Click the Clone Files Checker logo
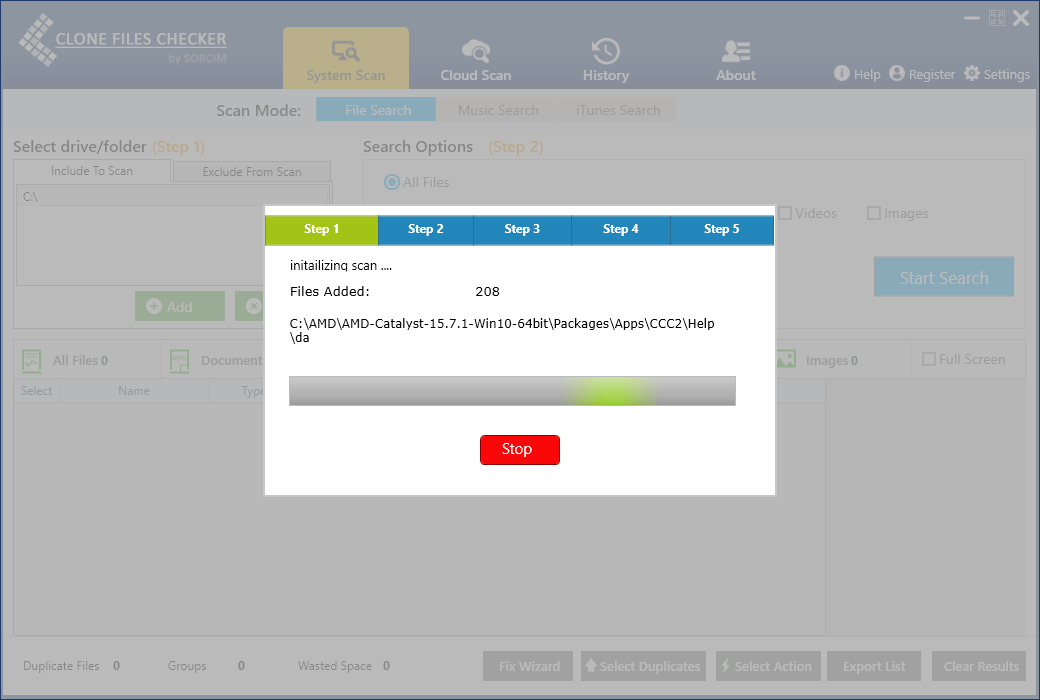The height and width of the screenshot is (700, 1040). click(x=123, y=41)
